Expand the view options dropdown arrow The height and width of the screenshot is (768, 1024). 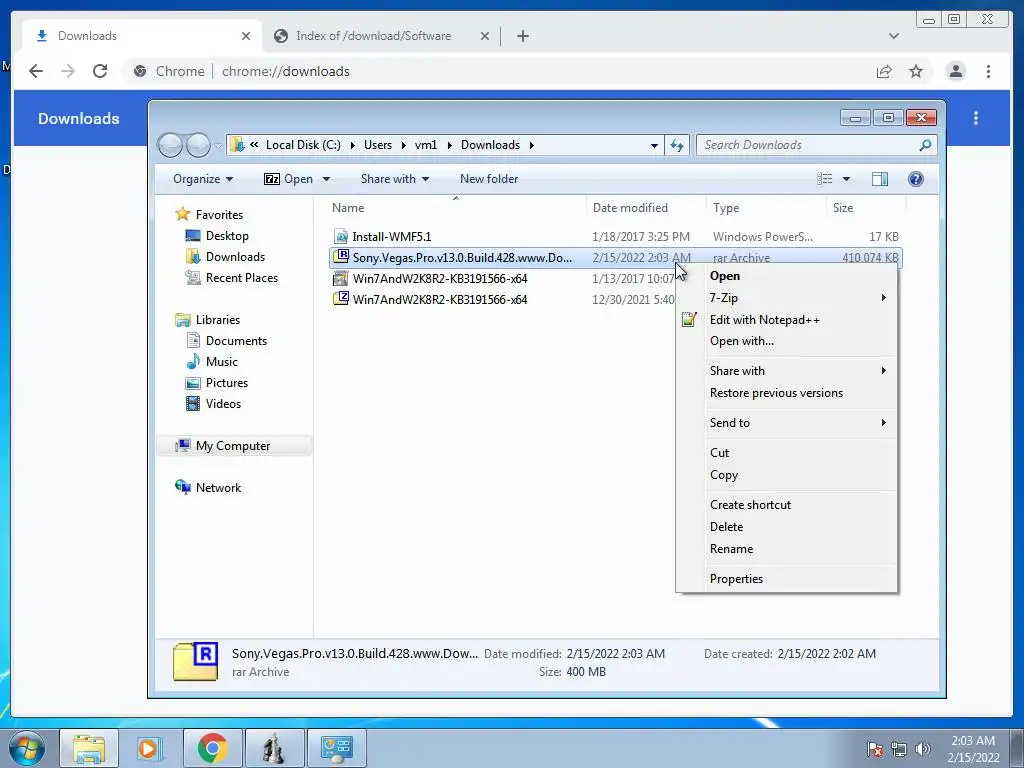click(846, 179)
